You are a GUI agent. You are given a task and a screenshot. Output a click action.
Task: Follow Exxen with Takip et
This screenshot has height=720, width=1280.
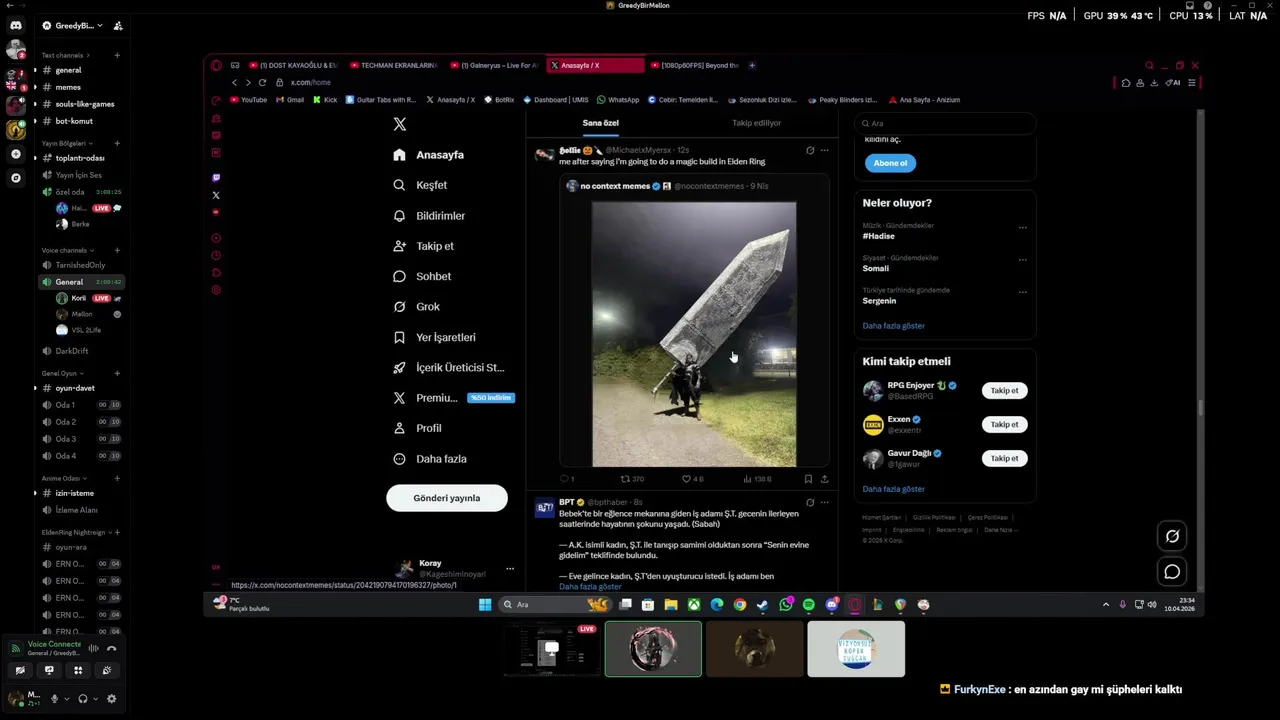(1004, 424)
